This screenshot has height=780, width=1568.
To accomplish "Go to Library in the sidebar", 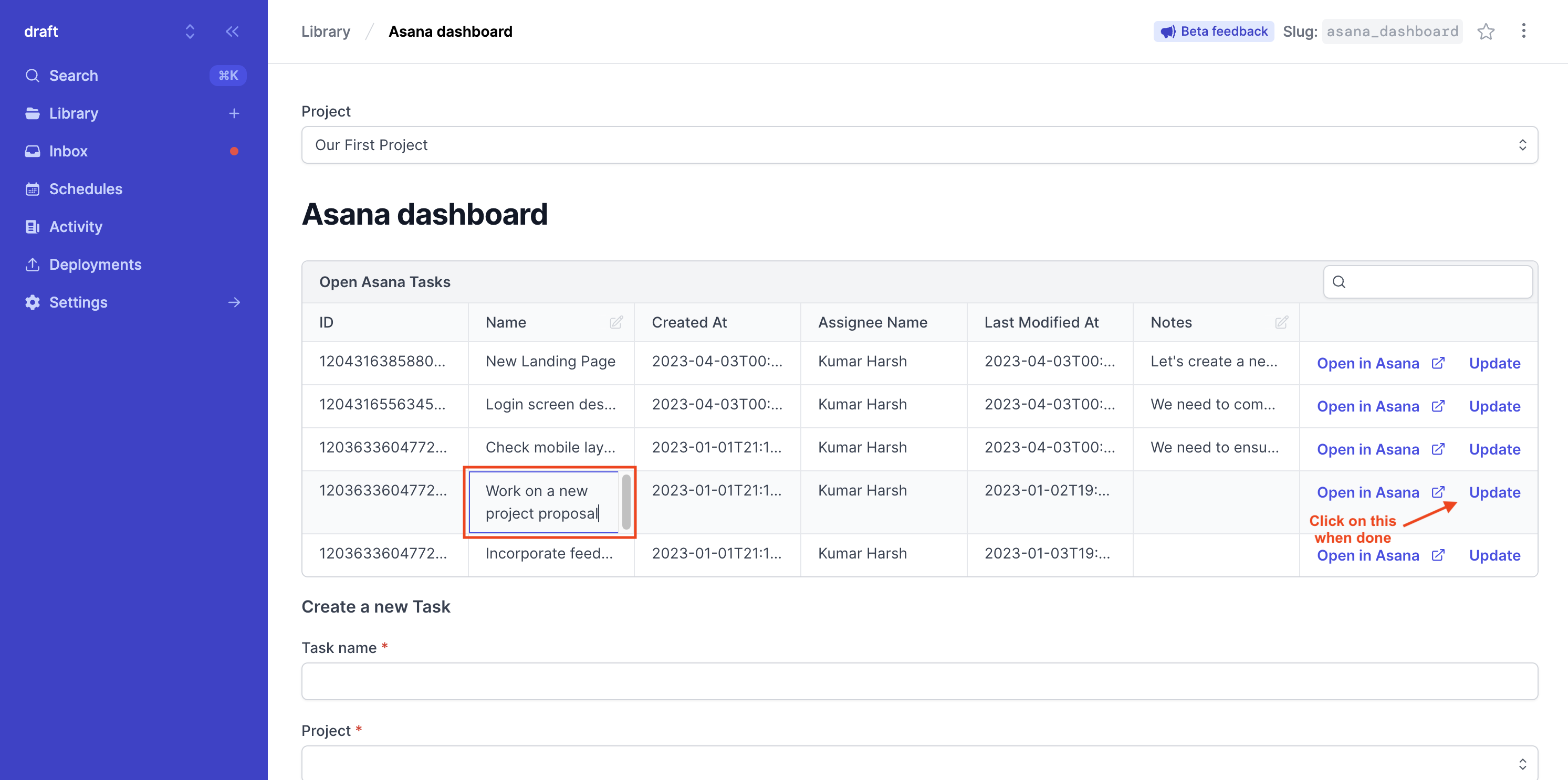I will tap(73, 113).
